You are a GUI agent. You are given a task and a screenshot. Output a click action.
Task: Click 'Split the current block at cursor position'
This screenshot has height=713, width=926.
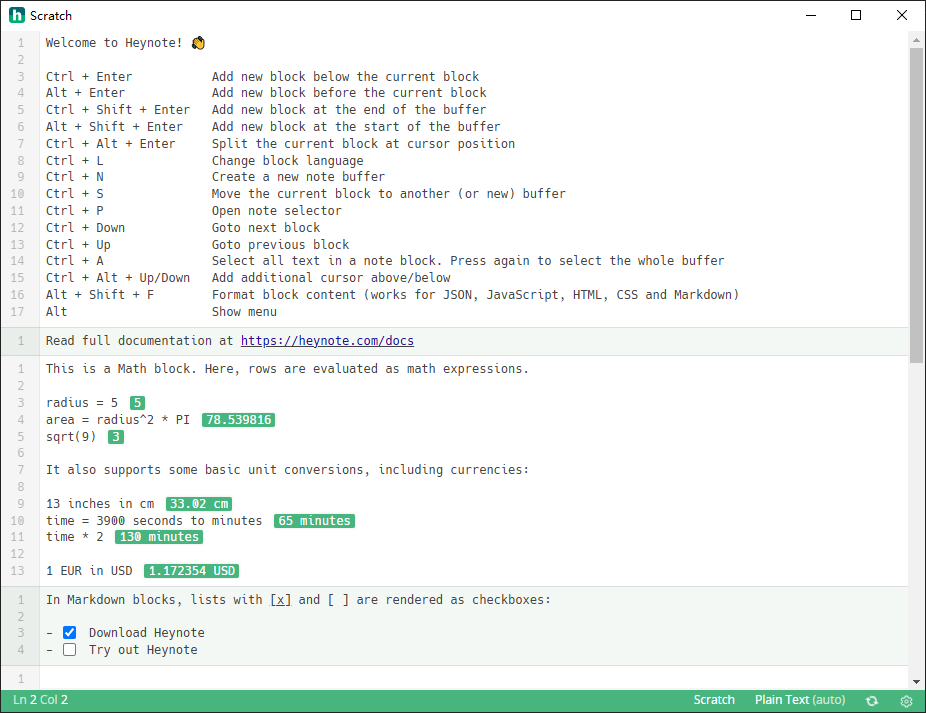pos(363,144)
